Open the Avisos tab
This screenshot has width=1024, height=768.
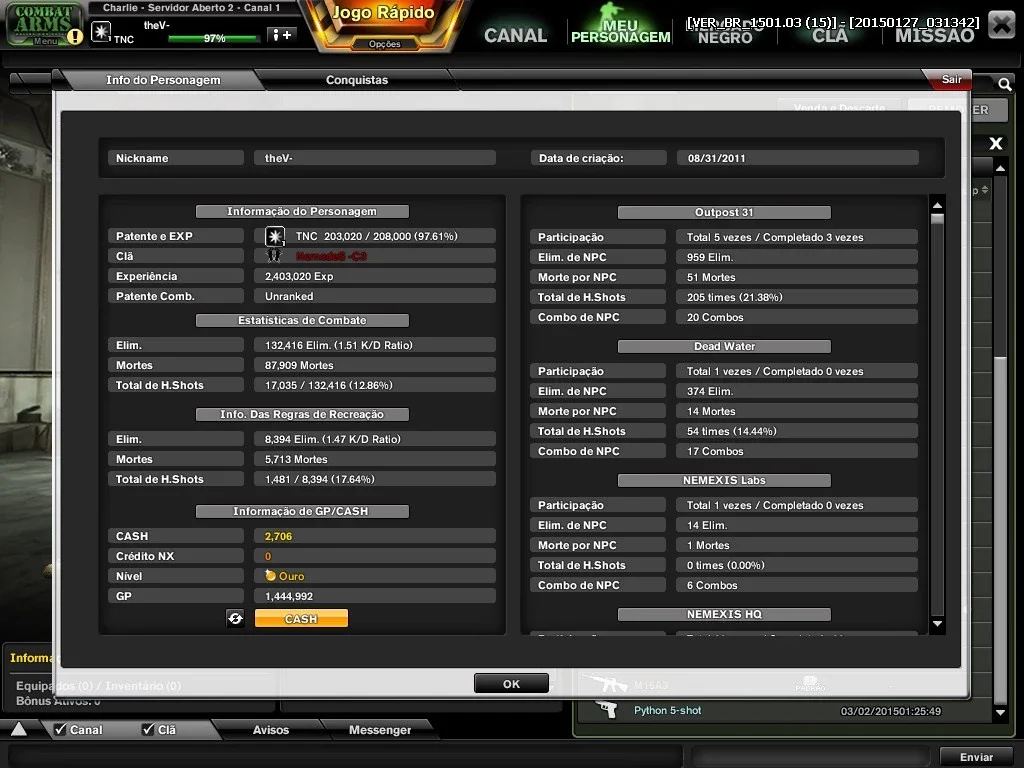click(270, 729)
